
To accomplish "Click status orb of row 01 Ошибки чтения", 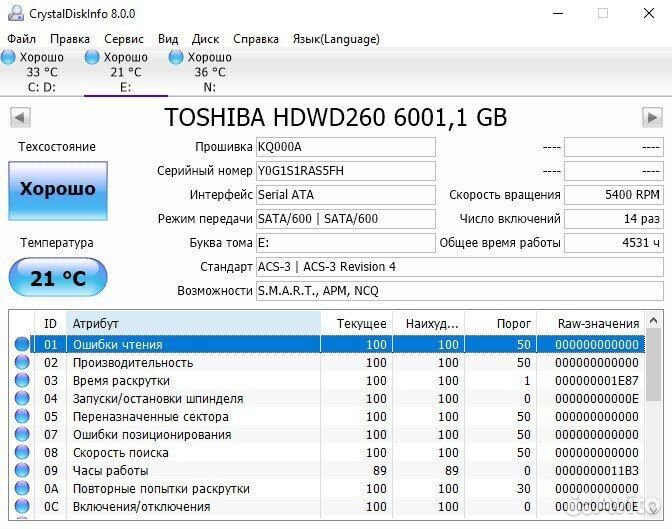I will point(22,344).
